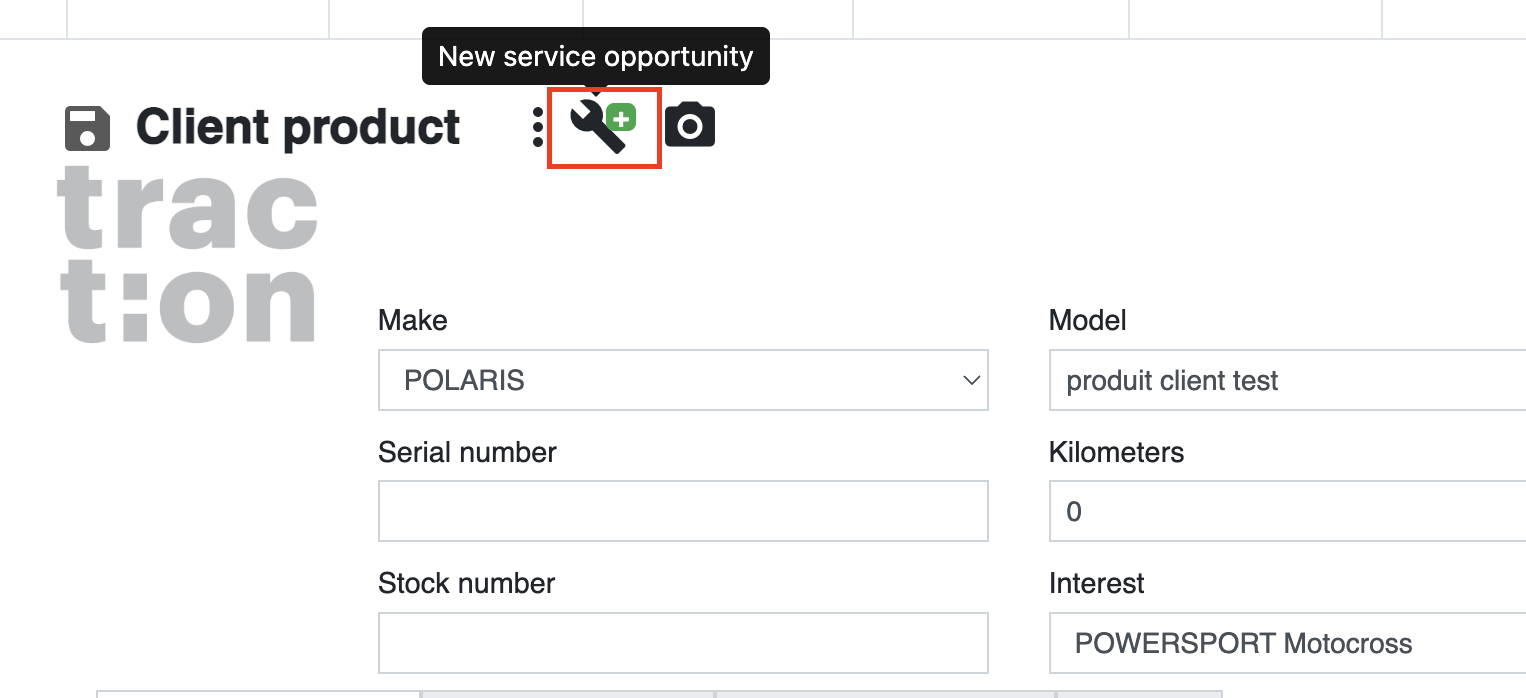Image resolution: width=1526 pixels, height=698 pixels.
Task: Click the Interest label text
Action: click(x=1097, y=583)
